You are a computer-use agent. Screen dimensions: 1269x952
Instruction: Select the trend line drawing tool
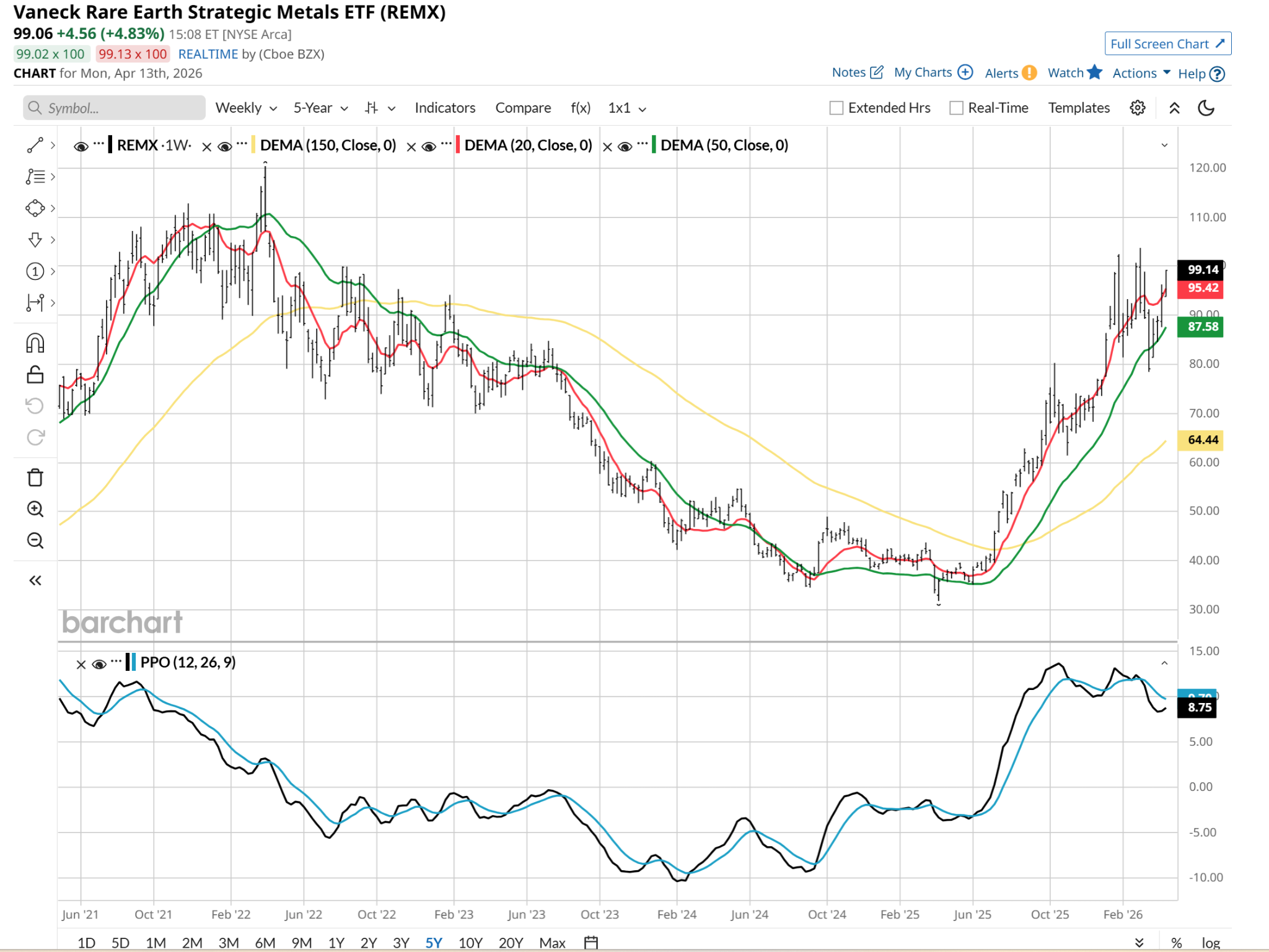click(35, 145)
